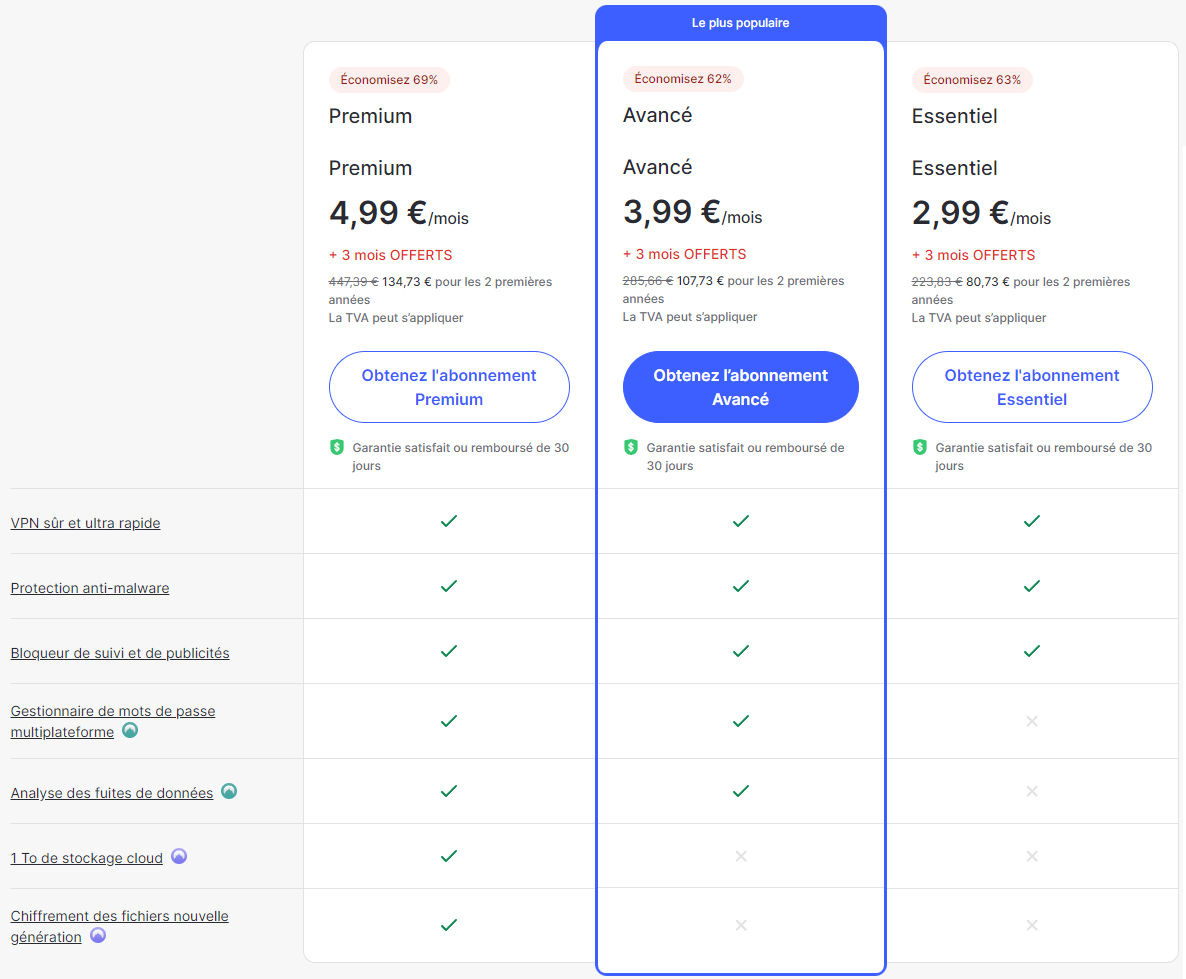Image resolution: width=1186 pixels, height=979 pixels.
Task: Click the teal icon next to Analyse des fuites
Action: [x=229, y=790]
